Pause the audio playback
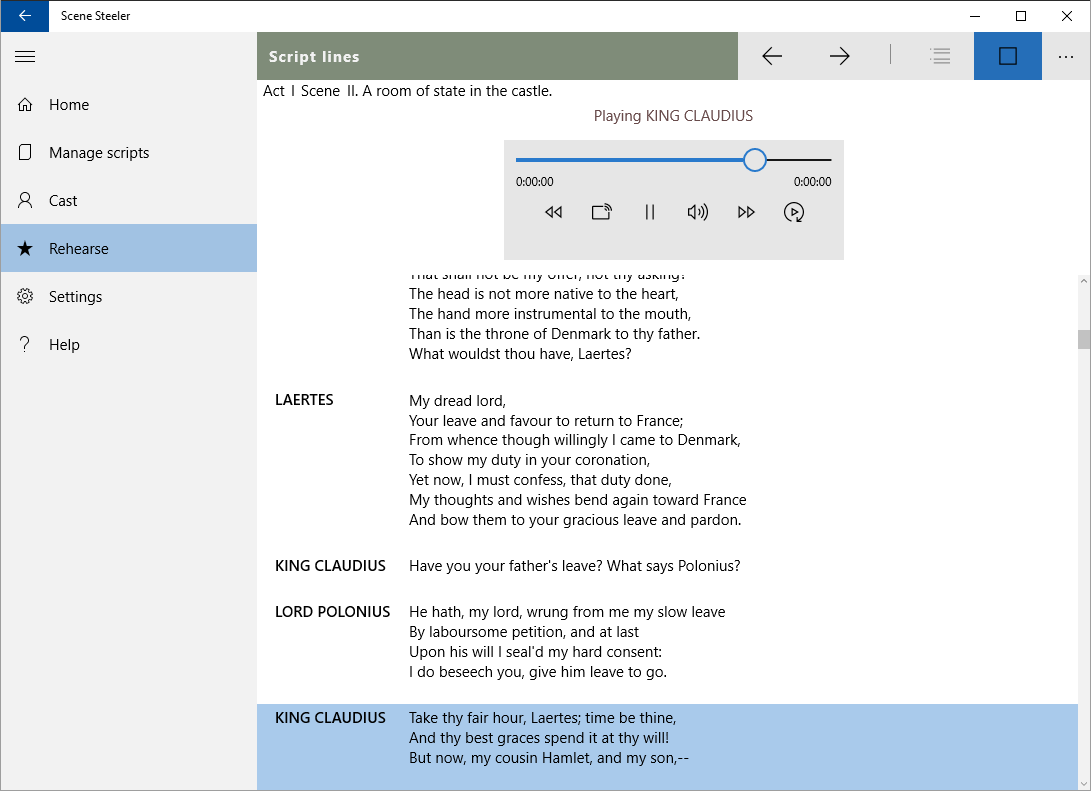The width and height of the screenshot is (1091, 791). (649, 212)
